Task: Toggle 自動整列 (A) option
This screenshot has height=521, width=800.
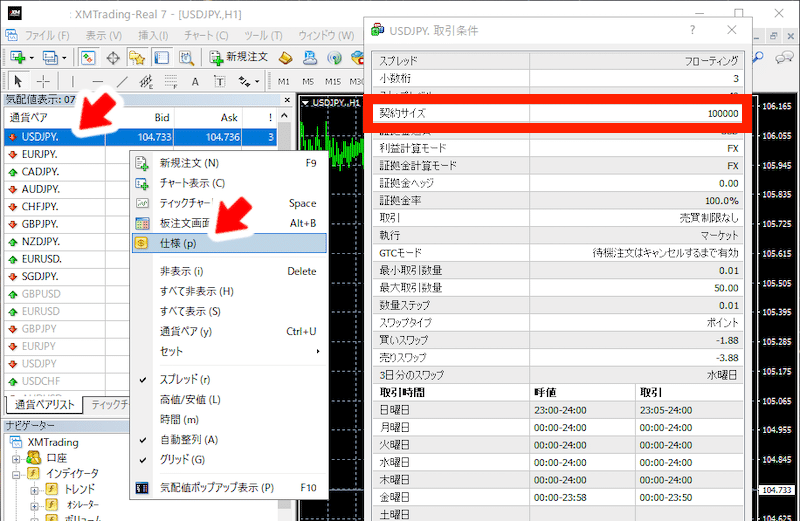Action: click(x=143, y=440)
